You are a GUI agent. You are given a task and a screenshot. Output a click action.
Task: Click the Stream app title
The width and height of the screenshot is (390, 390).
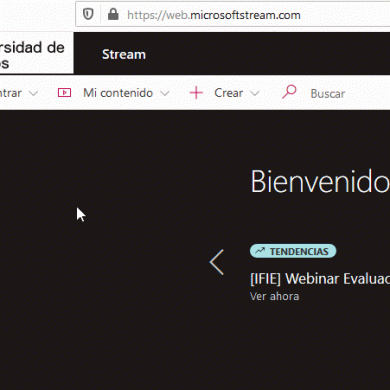click(124, 54)
